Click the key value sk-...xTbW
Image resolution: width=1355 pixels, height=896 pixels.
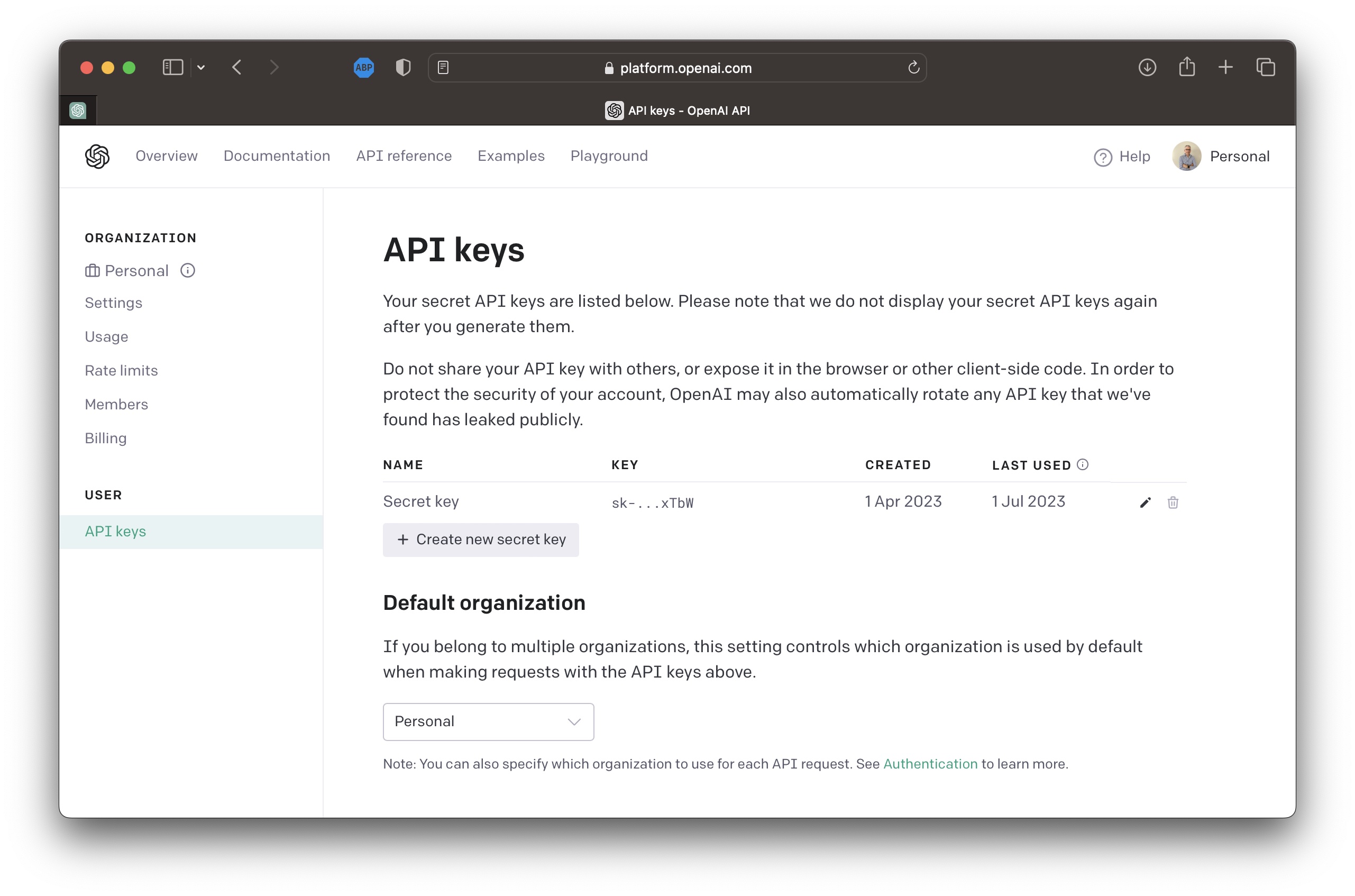coord(652,503)
